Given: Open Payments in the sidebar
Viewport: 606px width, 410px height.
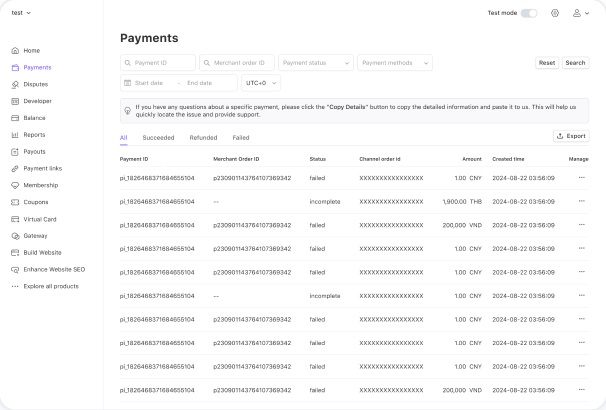Looking at the screenshot, I should 37,68.
